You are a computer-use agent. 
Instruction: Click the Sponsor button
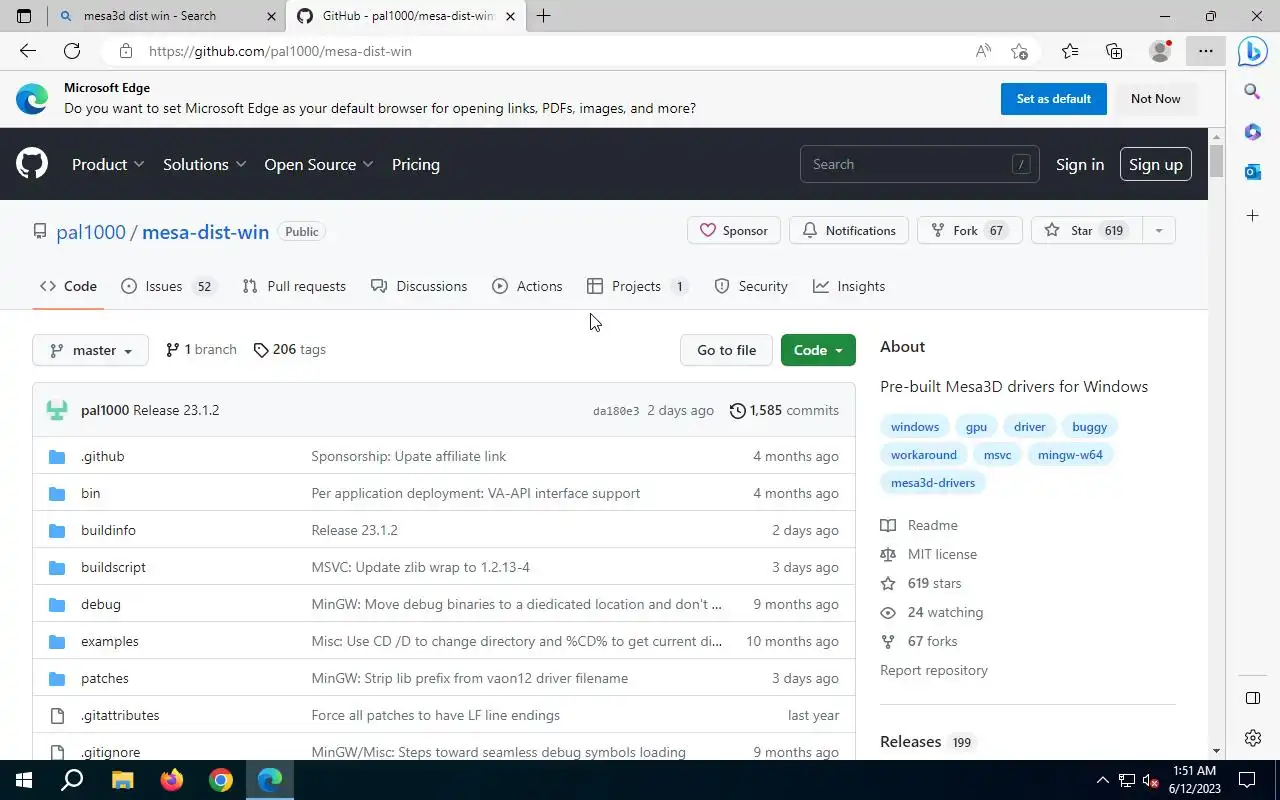pos(734,231)
